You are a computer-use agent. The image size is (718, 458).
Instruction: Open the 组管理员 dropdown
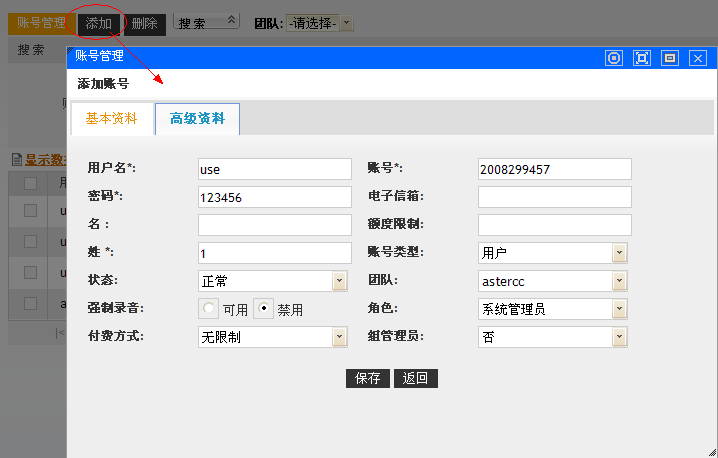coord(620,337)
